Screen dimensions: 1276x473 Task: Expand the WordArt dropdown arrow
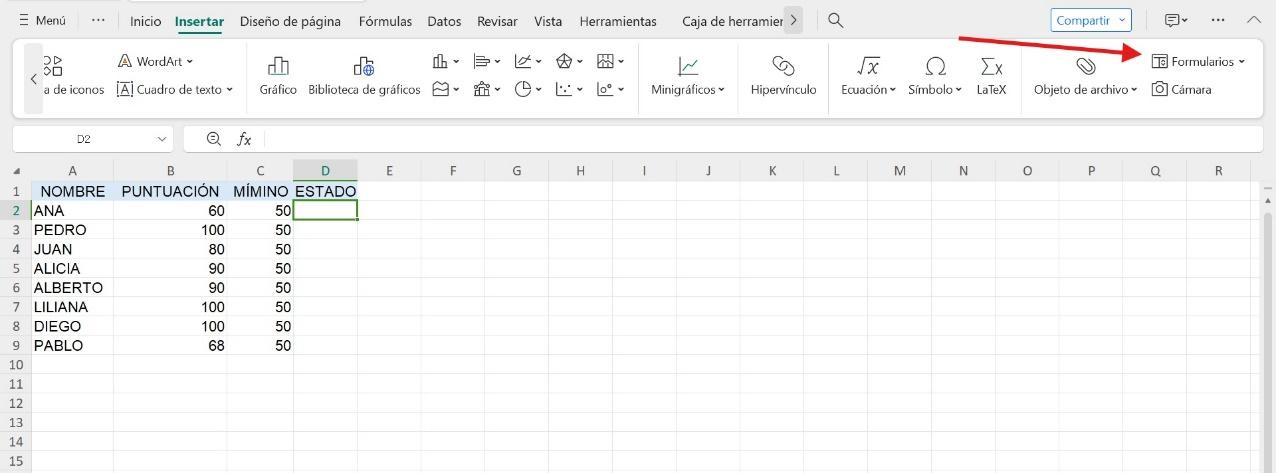(190, 62)
